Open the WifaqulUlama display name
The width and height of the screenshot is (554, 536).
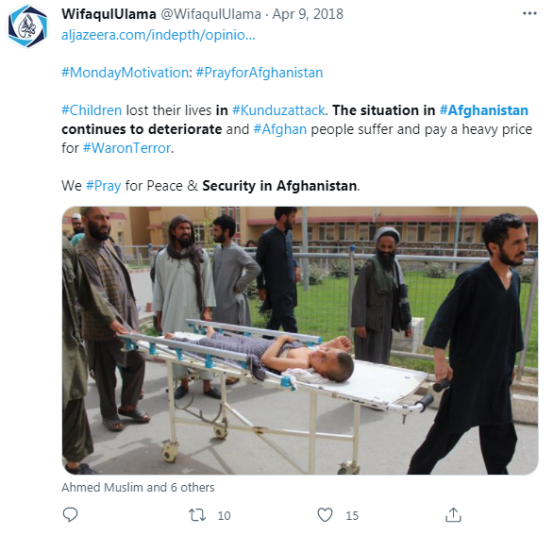point(109,14)
